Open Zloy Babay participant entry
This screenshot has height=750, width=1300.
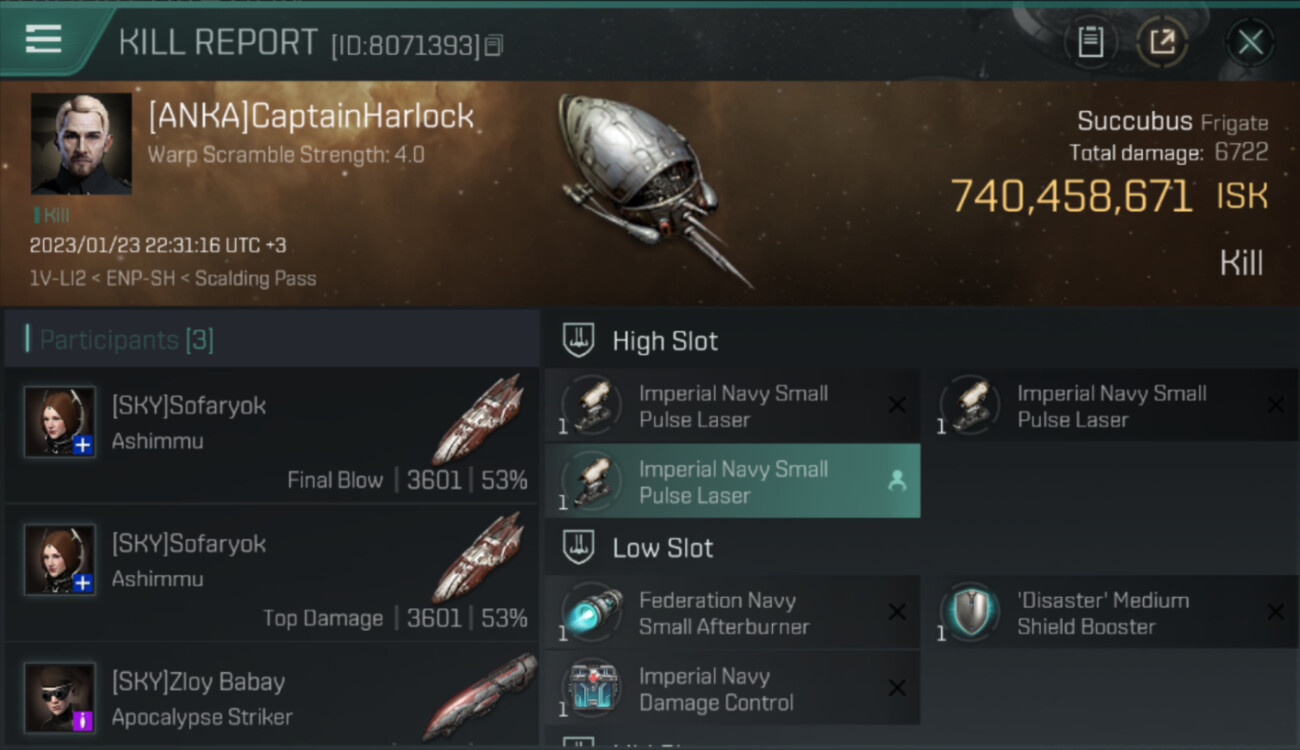tap(272, 700)
